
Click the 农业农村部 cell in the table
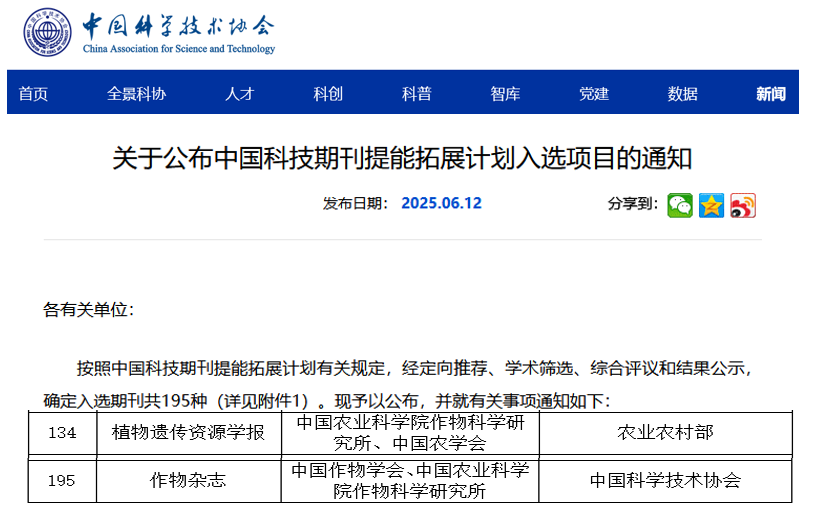coord(665,432)
